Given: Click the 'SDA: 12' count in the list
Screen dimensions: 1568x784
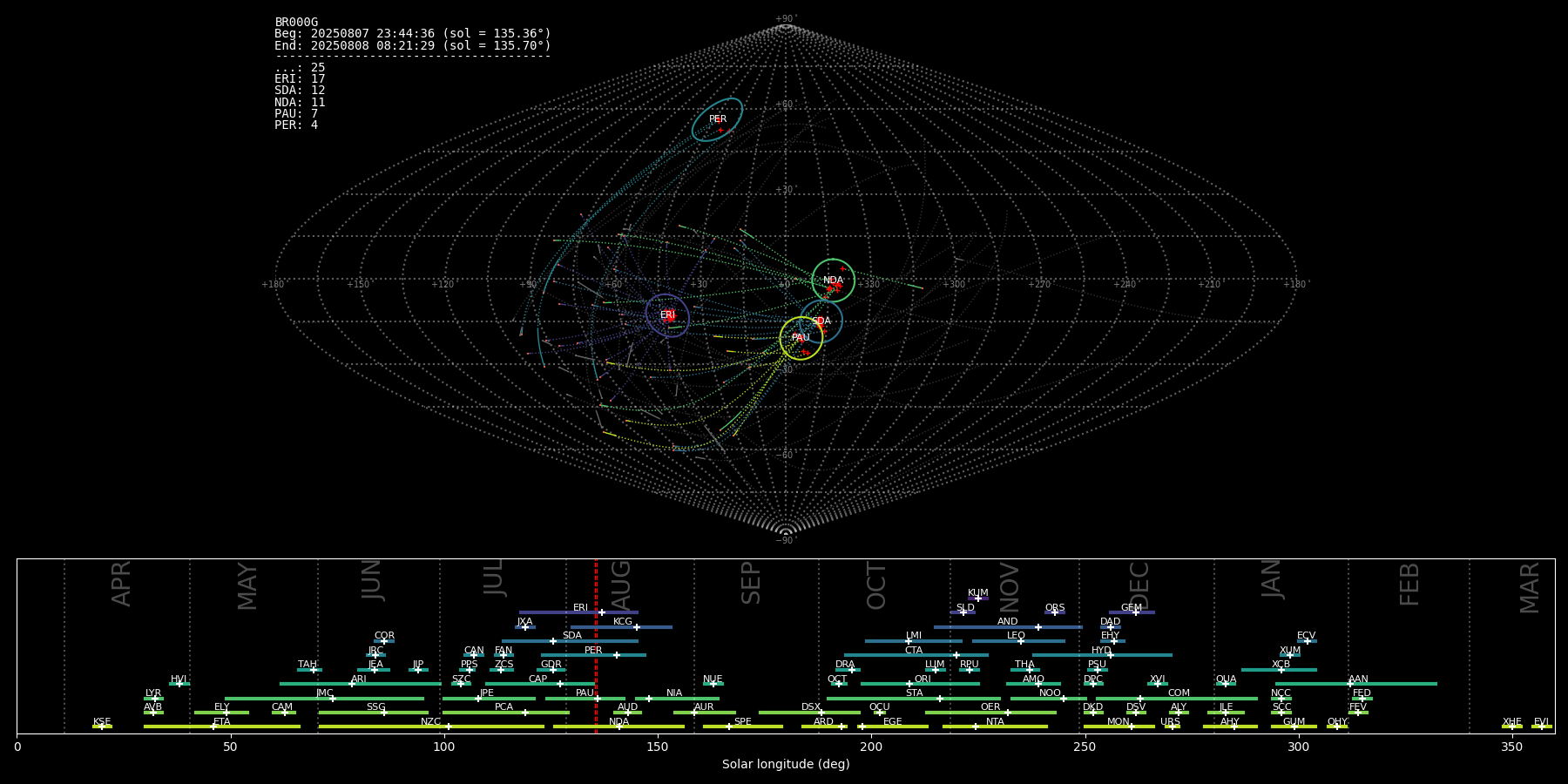Looking at the screenshot, I should coord(300,90).
